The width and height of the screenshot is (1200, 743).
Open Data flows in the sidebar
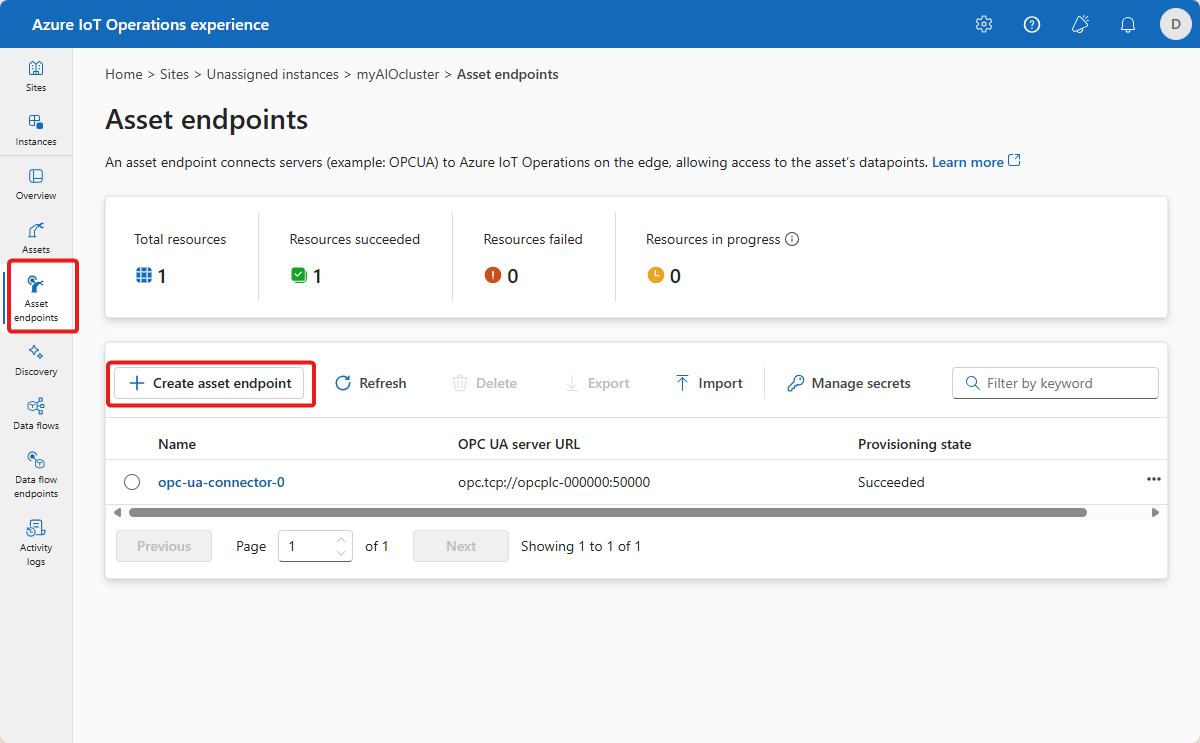coord(36,414)
